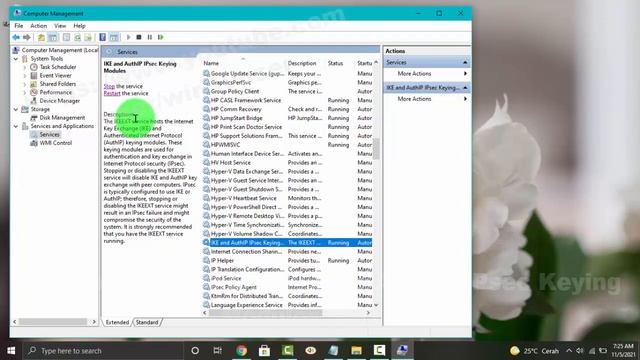The height and width of the screenshot is (360, 640).
Task: Select the iPod Service row
Action: [287, 278]
